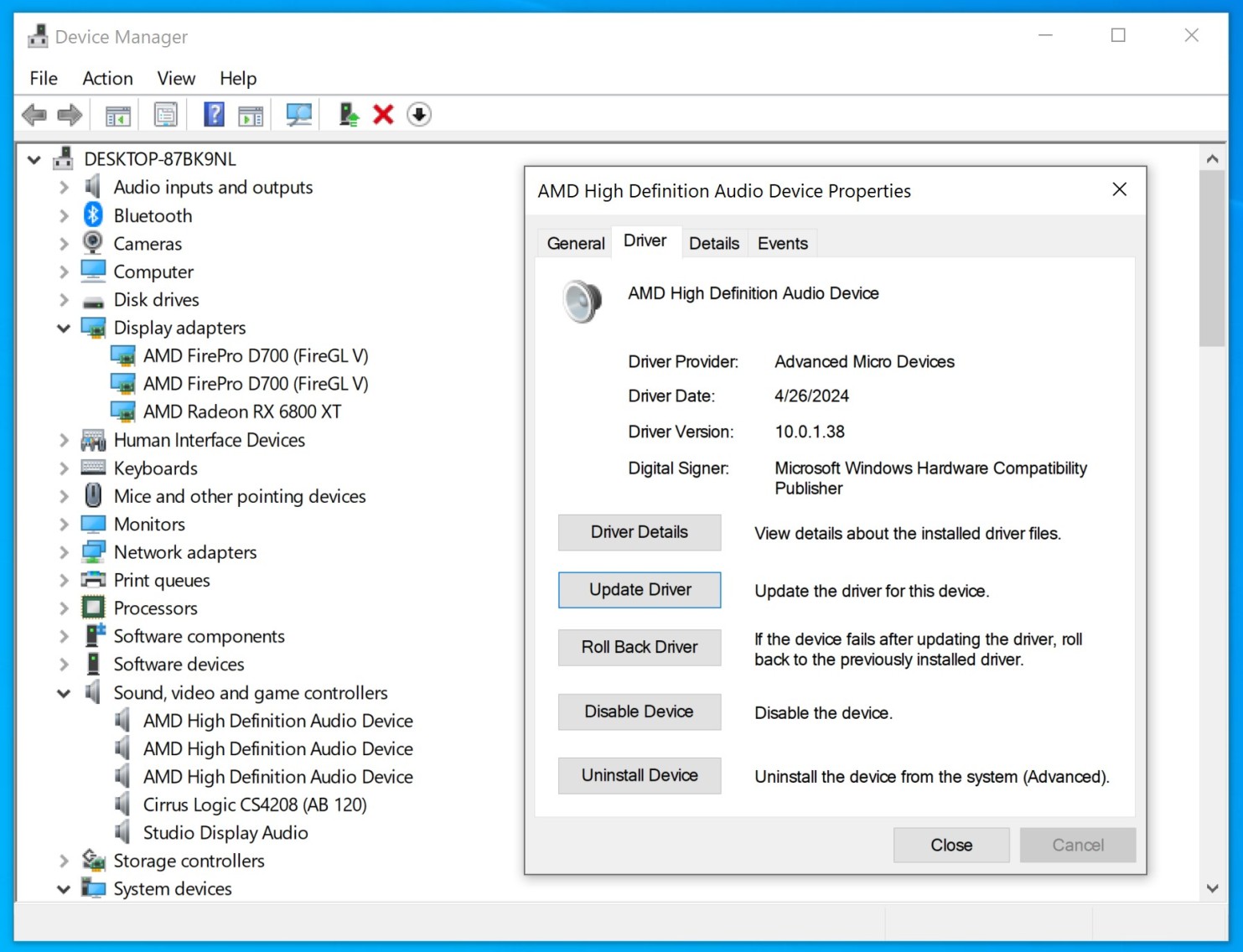Click Scan for hardware changes monitor icon
The image size is (1243, 952).
point(298,115)
